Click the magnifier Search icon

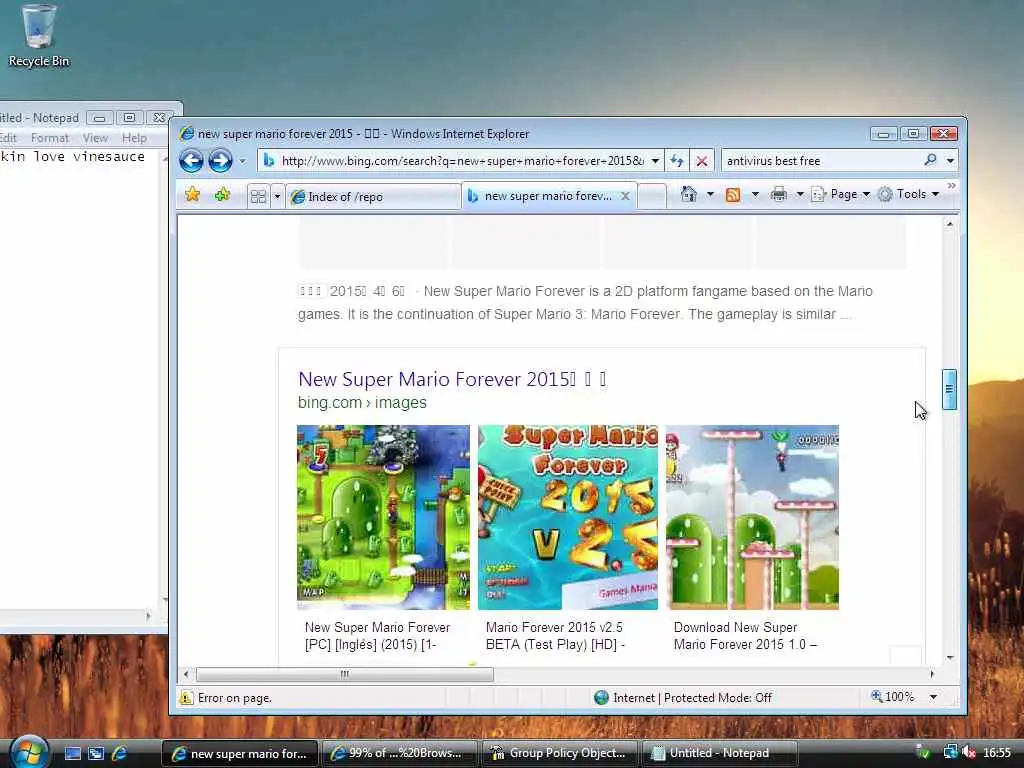pos(931,160)
